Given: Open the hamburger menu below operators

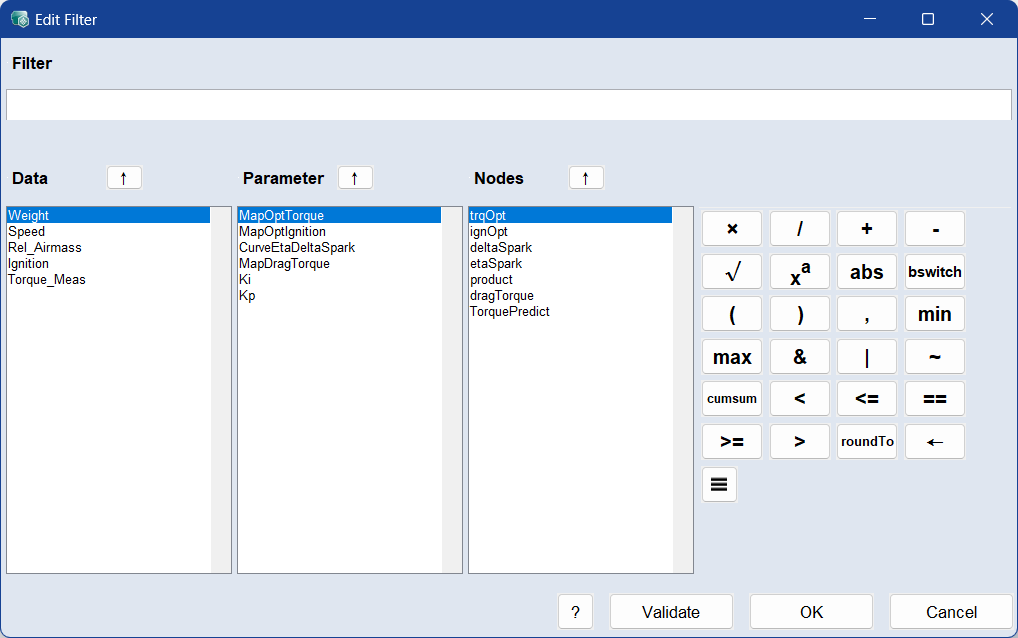Looking at the screenshot, I should (x=719, y=484).
